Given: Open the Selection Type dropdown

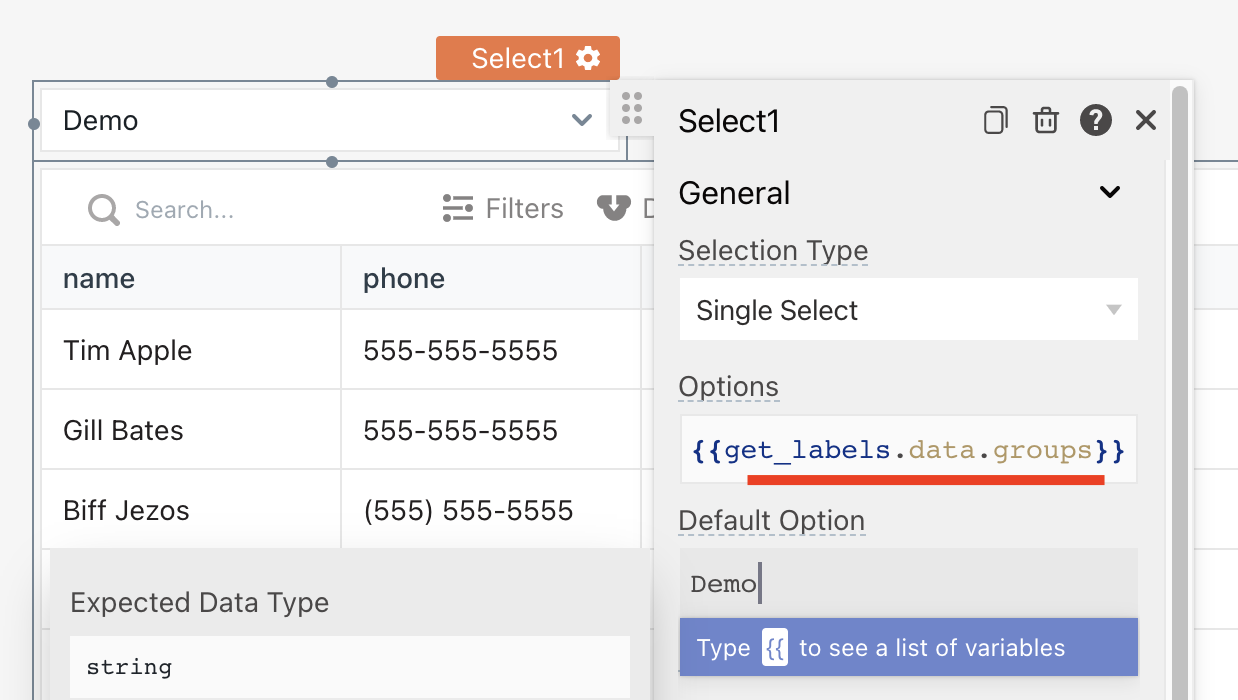Looking at the screenshot, I should coord(908,310).
